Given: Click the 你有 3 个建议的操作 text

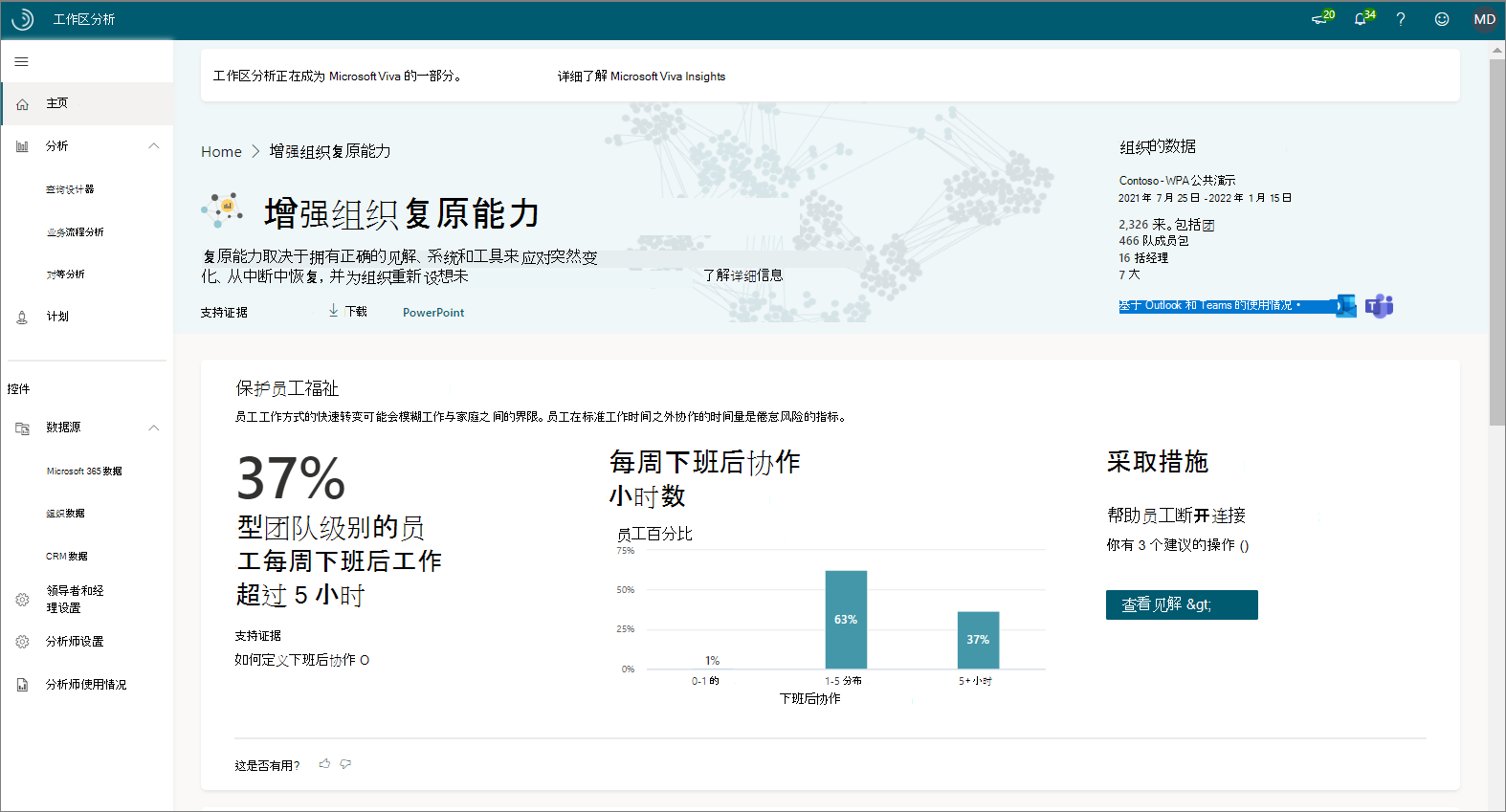Looking at the screenshot, I should (x=1177, y=545).
